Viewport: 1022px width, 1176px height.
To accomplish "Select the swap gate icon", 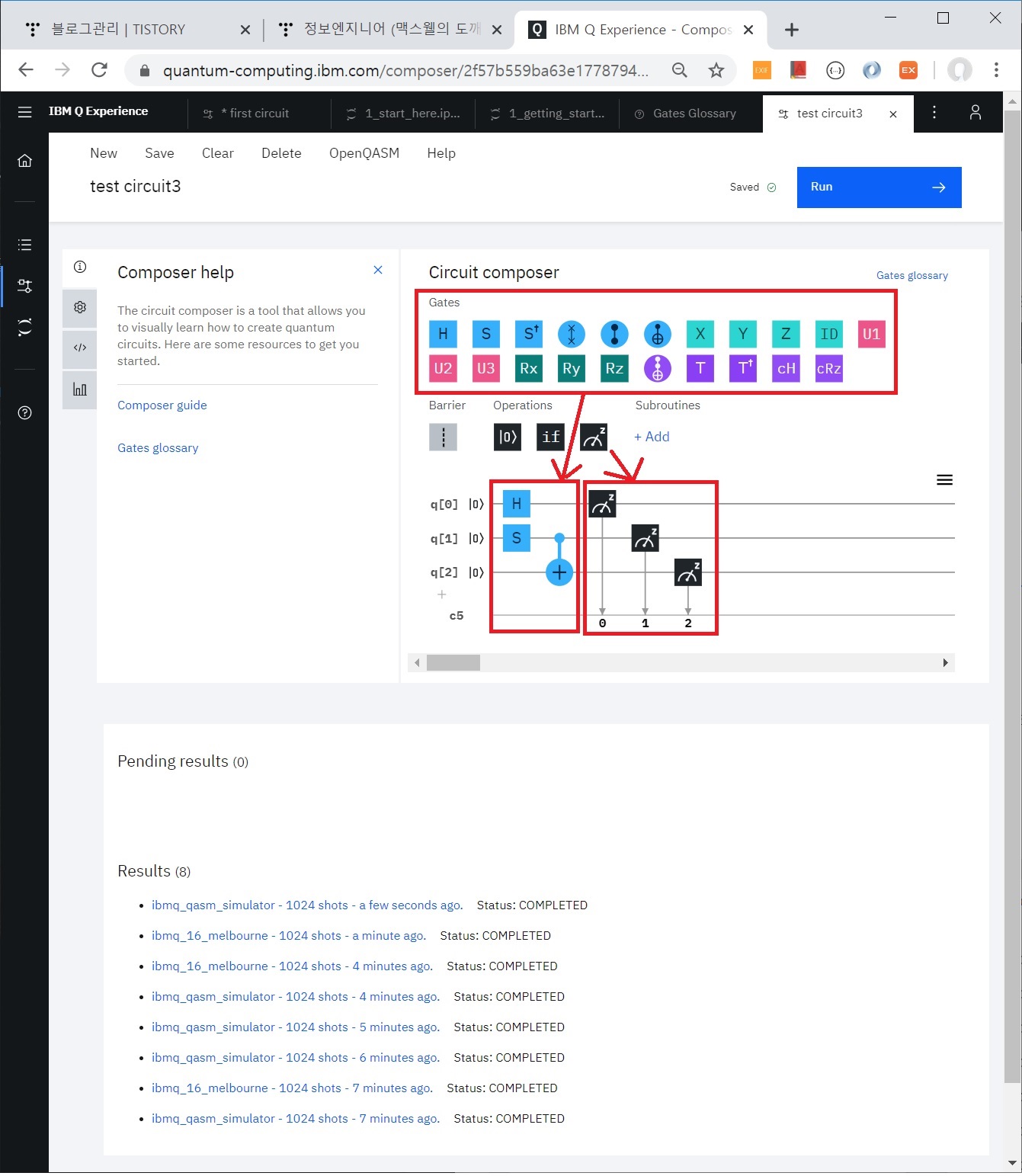I will point(572,334).
